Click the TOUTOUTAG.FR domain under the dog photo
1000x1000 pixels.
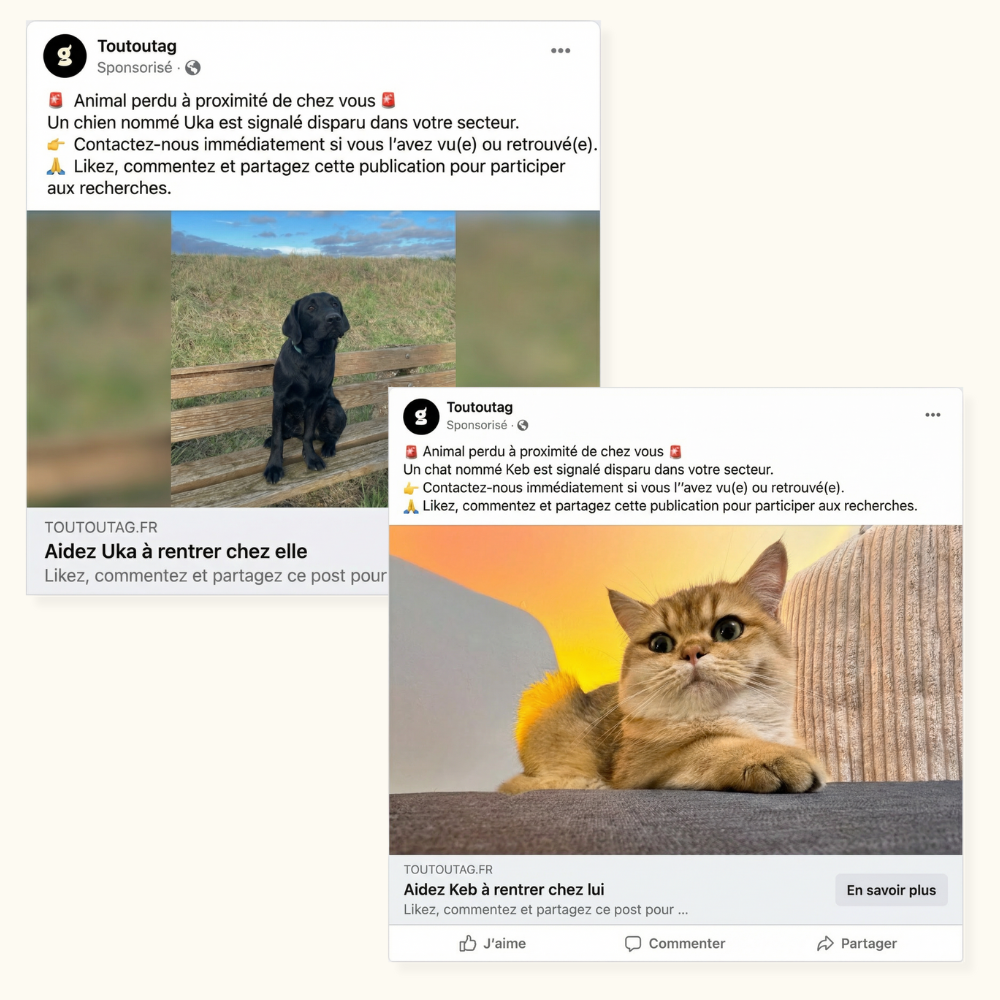pos(101,527)
